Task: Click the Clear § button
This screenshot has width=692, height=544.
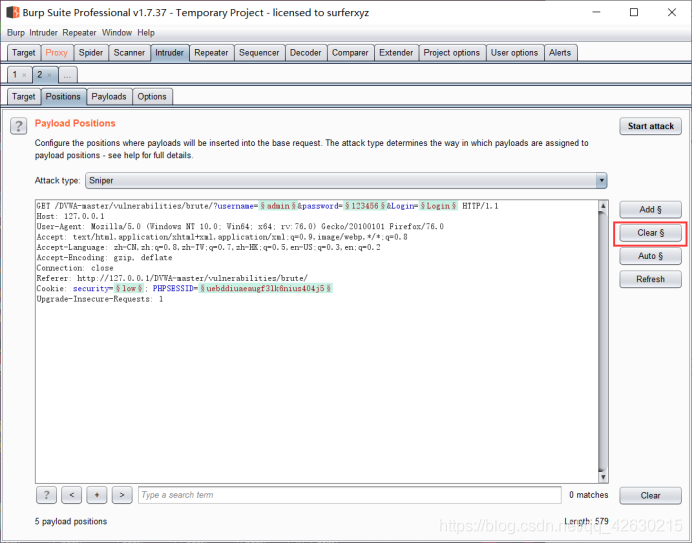Action: (x=651, y=233)
